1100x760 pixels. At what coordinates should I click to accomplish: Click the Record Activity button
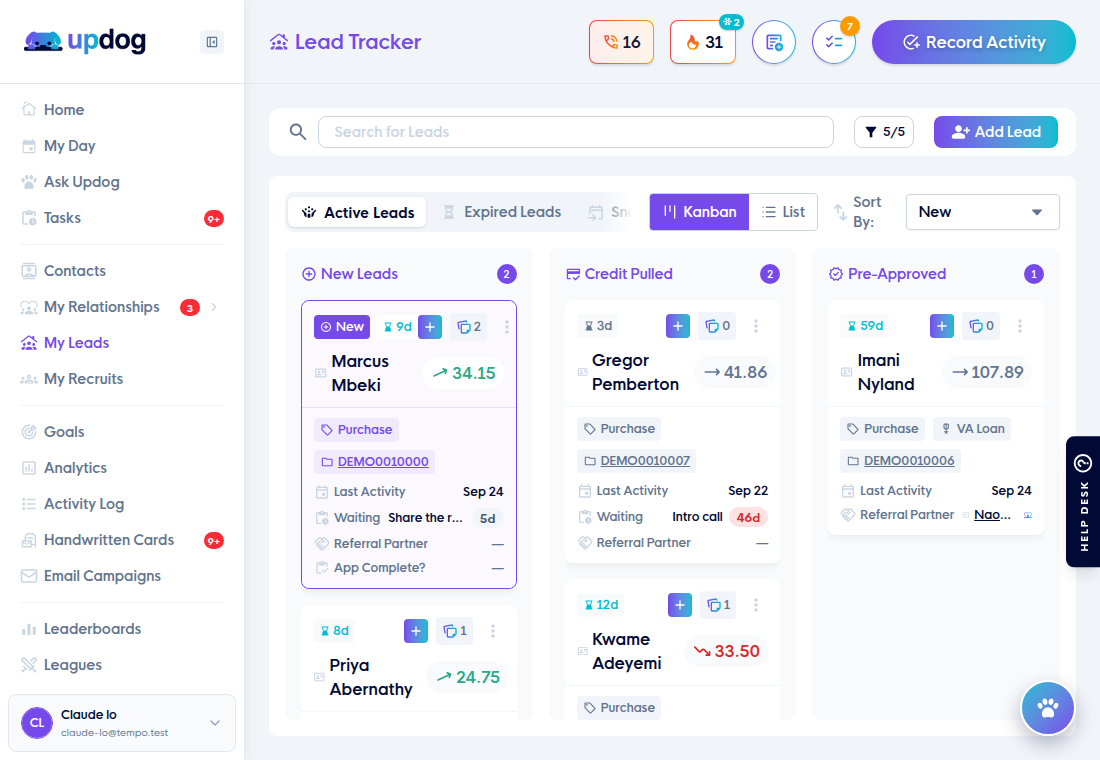point(974,42)
